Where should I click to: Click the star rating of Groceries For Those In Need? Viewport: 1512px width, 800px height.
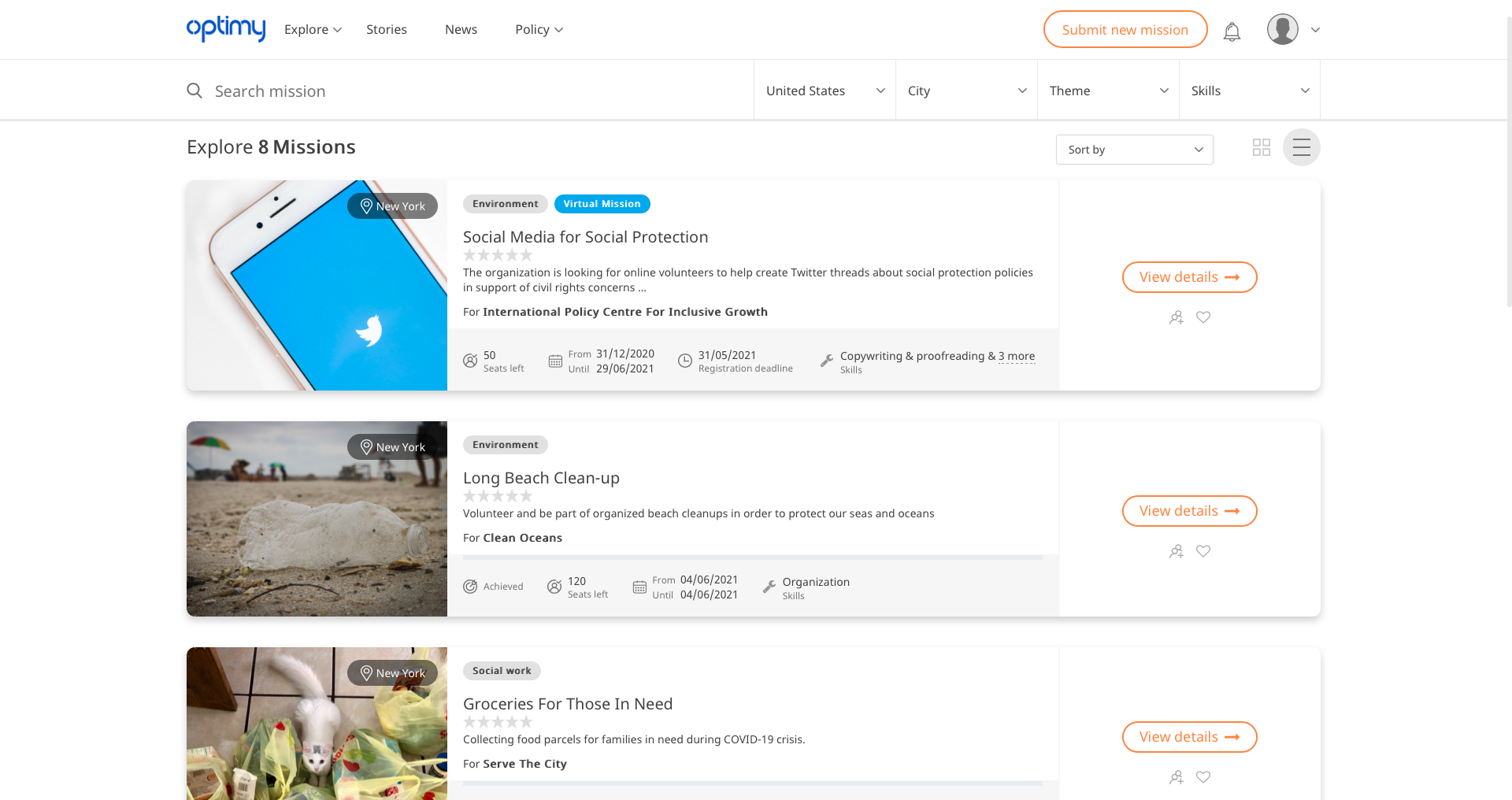pos(498,722)
